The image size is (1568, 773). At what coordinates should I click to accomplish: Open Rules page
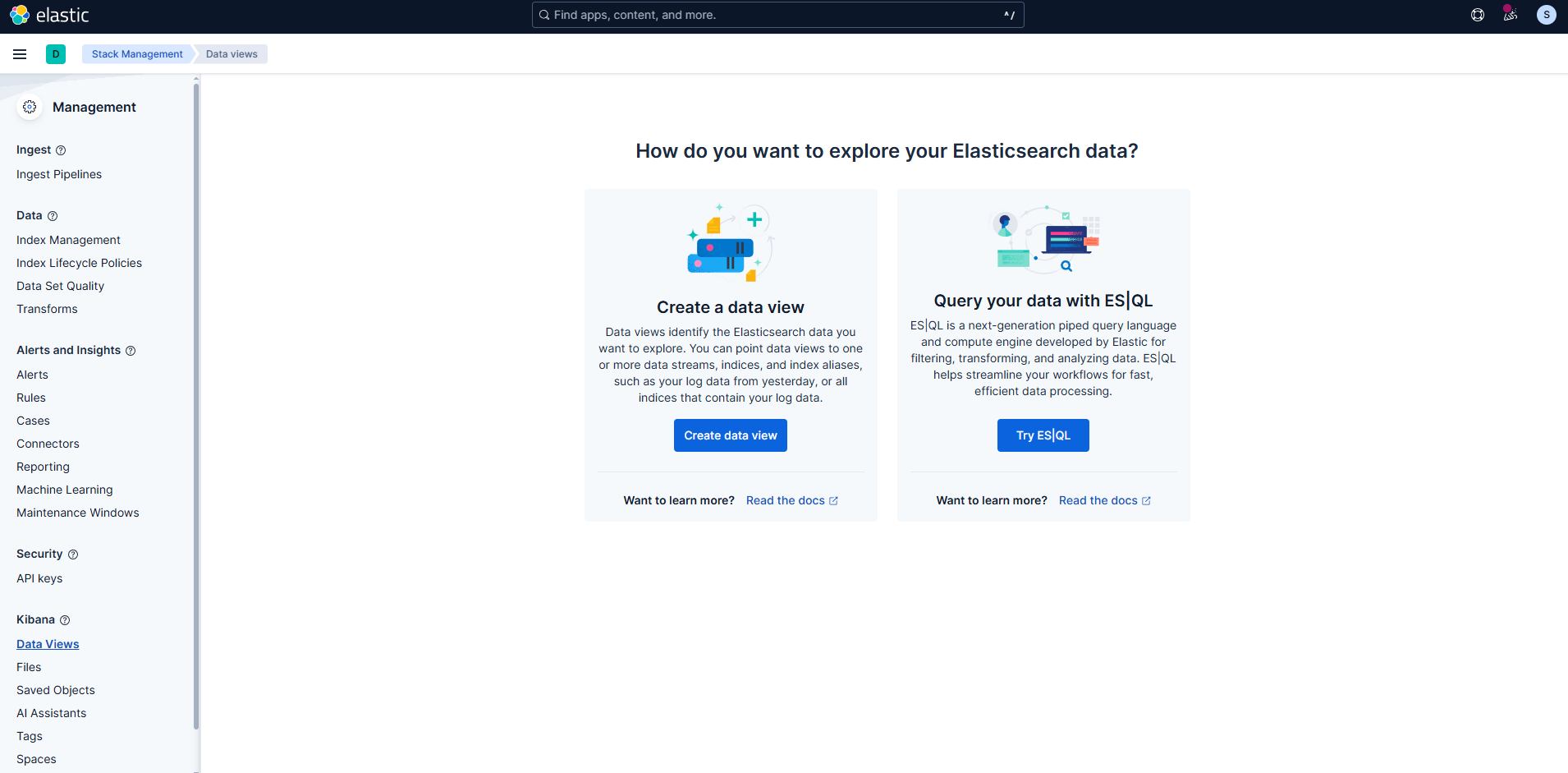31,398
